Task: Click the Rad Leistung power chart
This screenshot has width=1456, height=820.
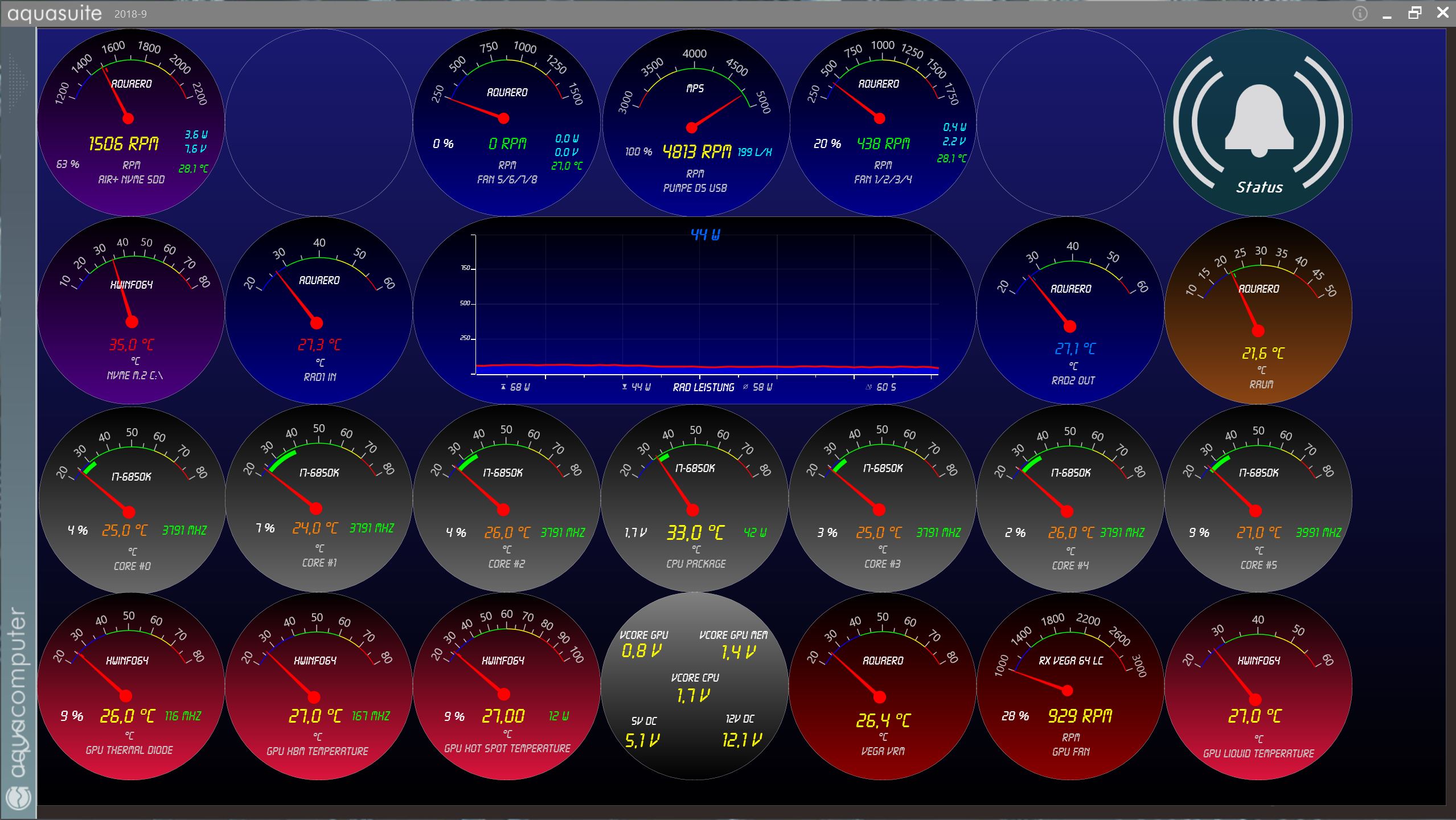Action: [x=695, y=310]
